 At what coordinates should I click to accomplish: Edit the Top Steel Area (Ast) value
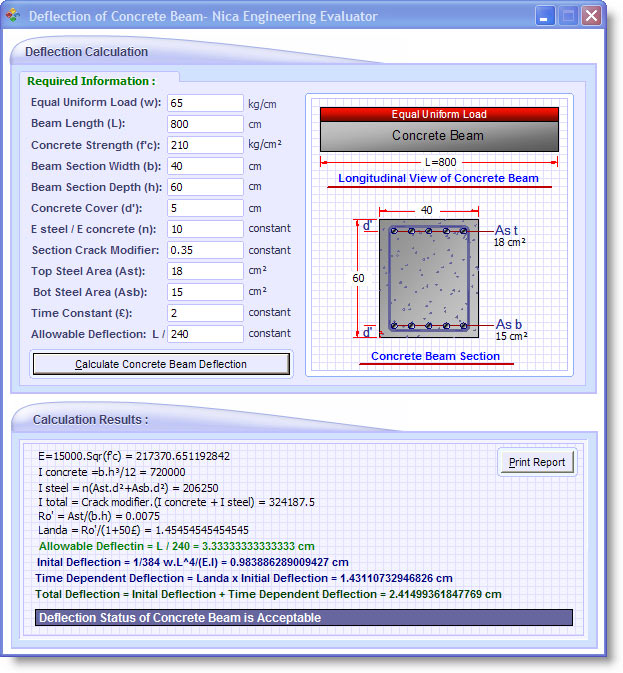click(205, 271)
